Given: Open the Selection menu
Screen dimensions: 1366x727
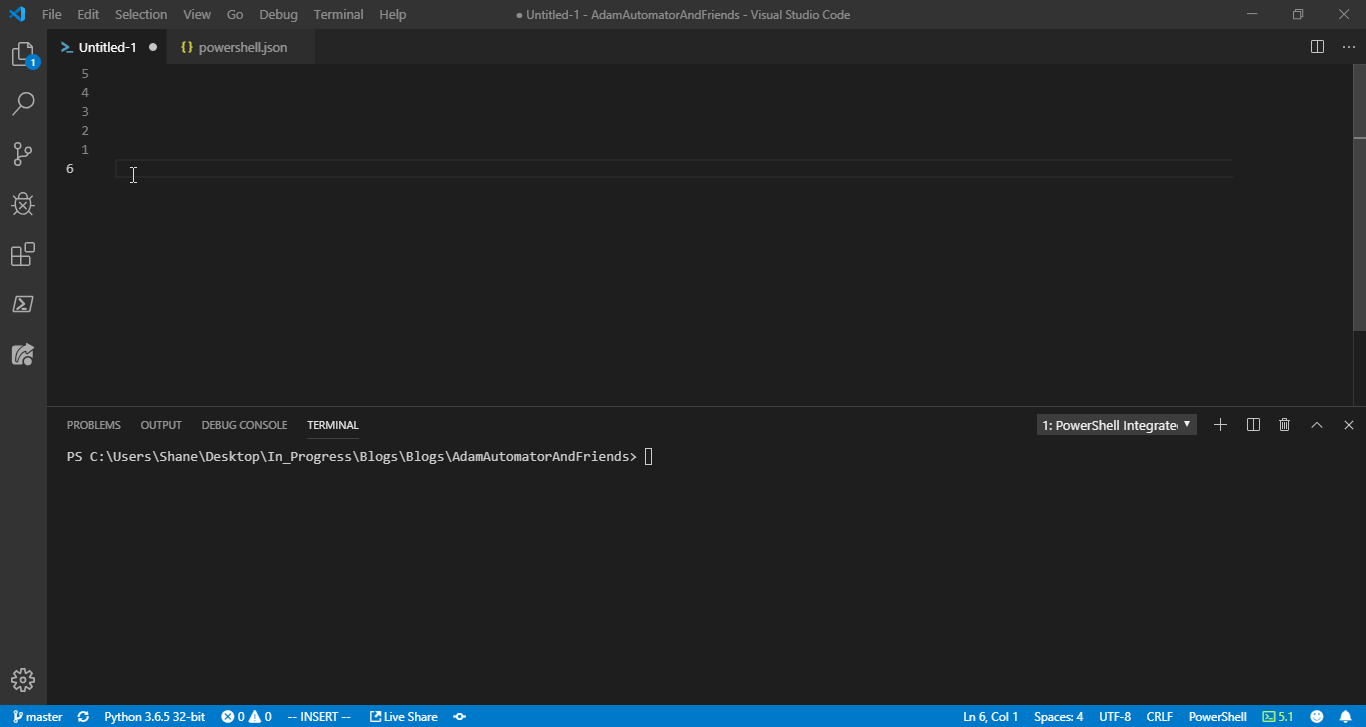Looking at the screenshot, I should pos(141,14).
